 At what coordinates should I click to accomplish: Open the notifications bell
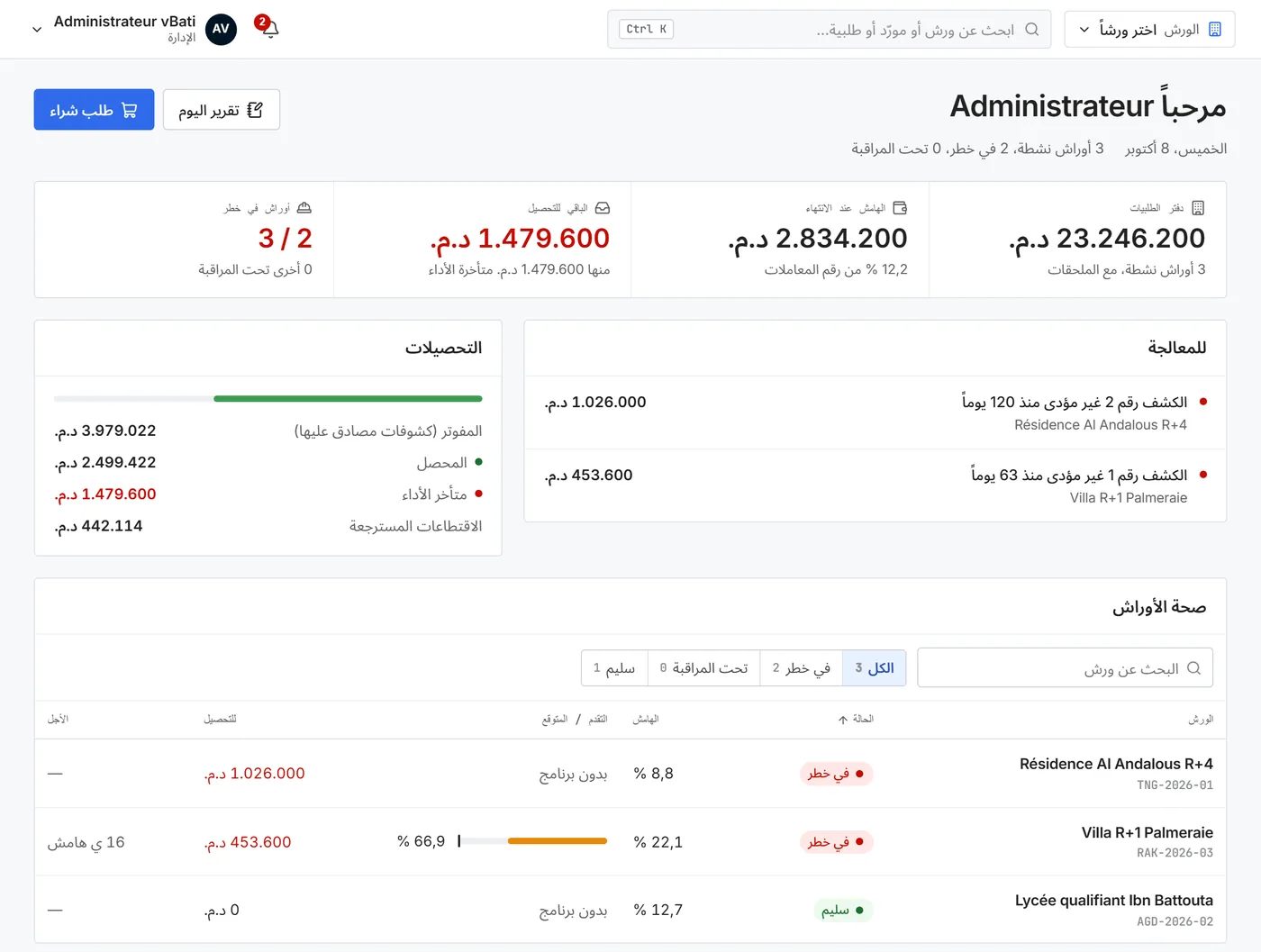[x=269, y=29]
